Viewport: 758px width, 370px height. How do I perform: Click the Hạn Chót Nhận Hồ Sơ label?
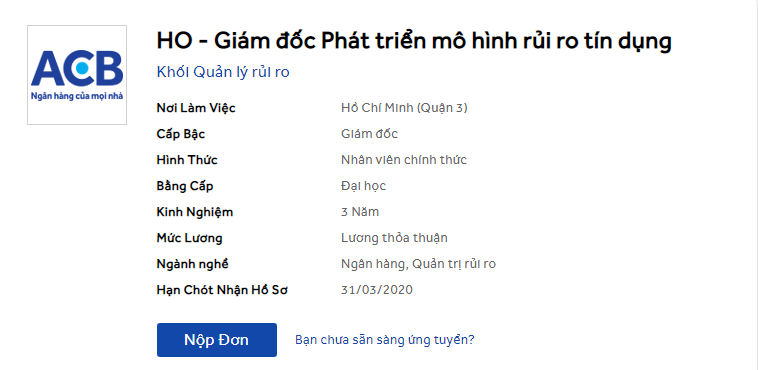coord(222,290)
